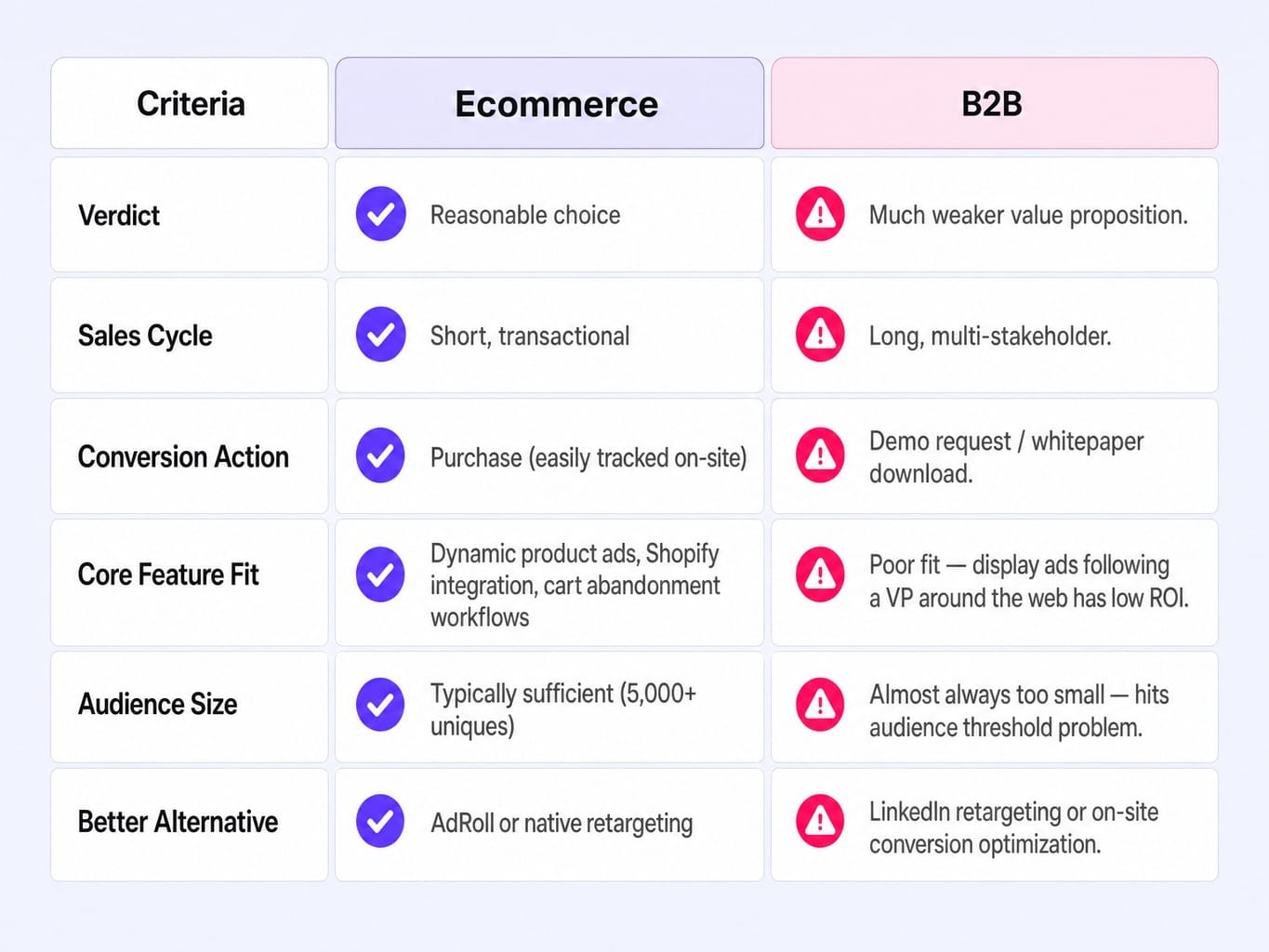This screenshot has height=952, width=1269.
Task: Click the checkmark icon beside AdRoll or native retargeting
Action: tap(380, 821)
